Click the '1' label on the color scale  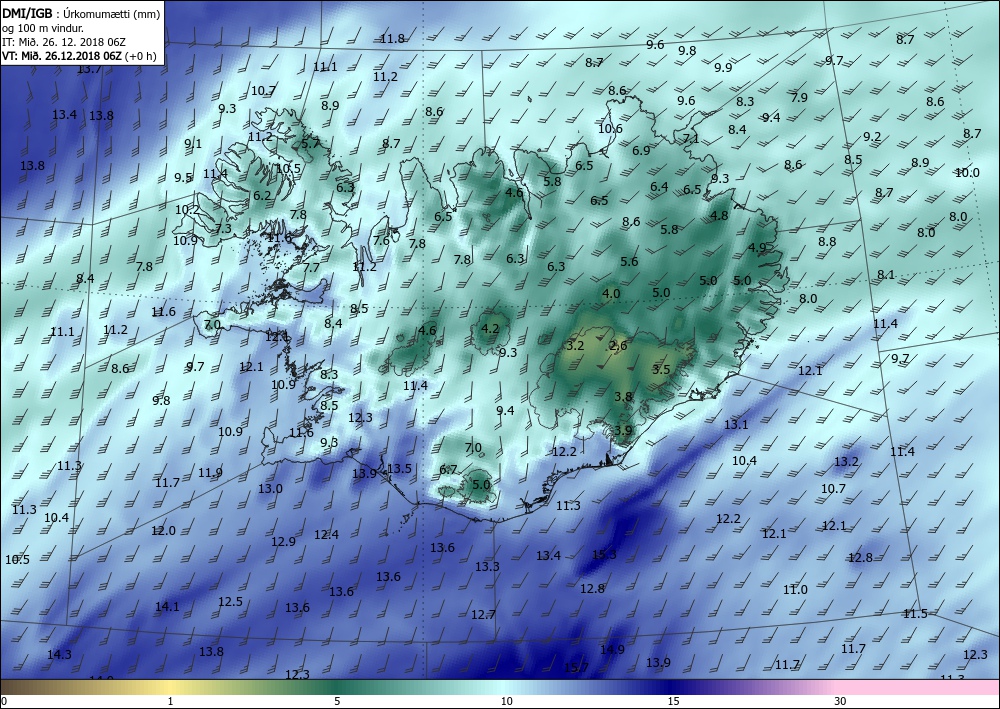170,702
